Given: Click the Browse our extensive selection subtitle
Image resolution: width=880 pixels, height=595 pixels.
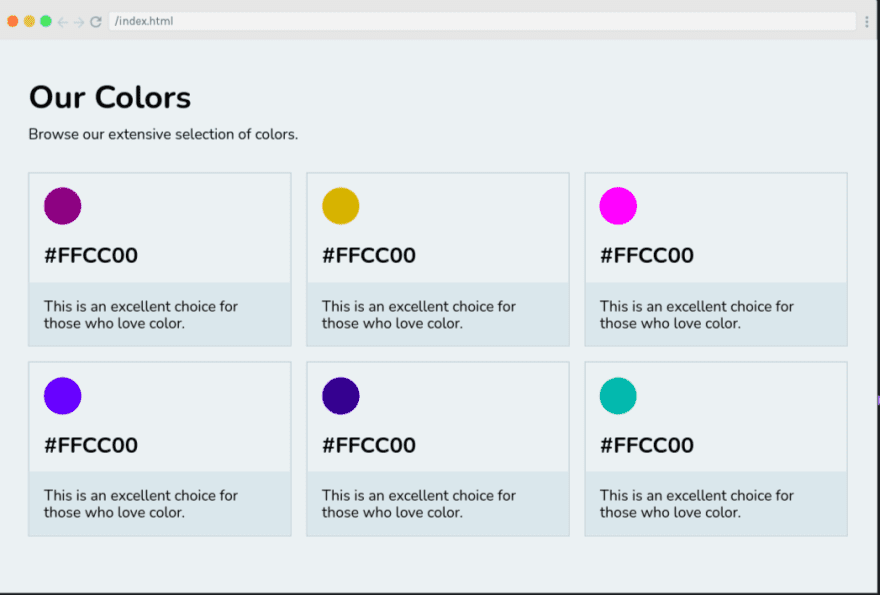Looking at the screenshot, I should click(163, 134).
